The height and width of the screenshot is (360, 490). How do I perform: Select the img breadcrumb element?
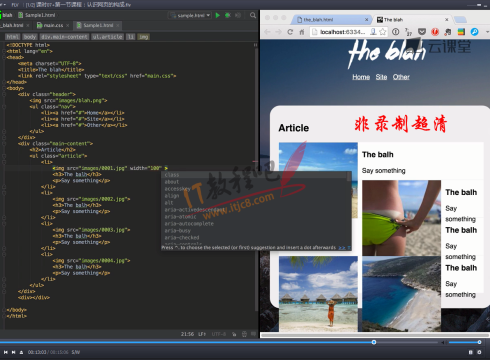click(144, 37)
